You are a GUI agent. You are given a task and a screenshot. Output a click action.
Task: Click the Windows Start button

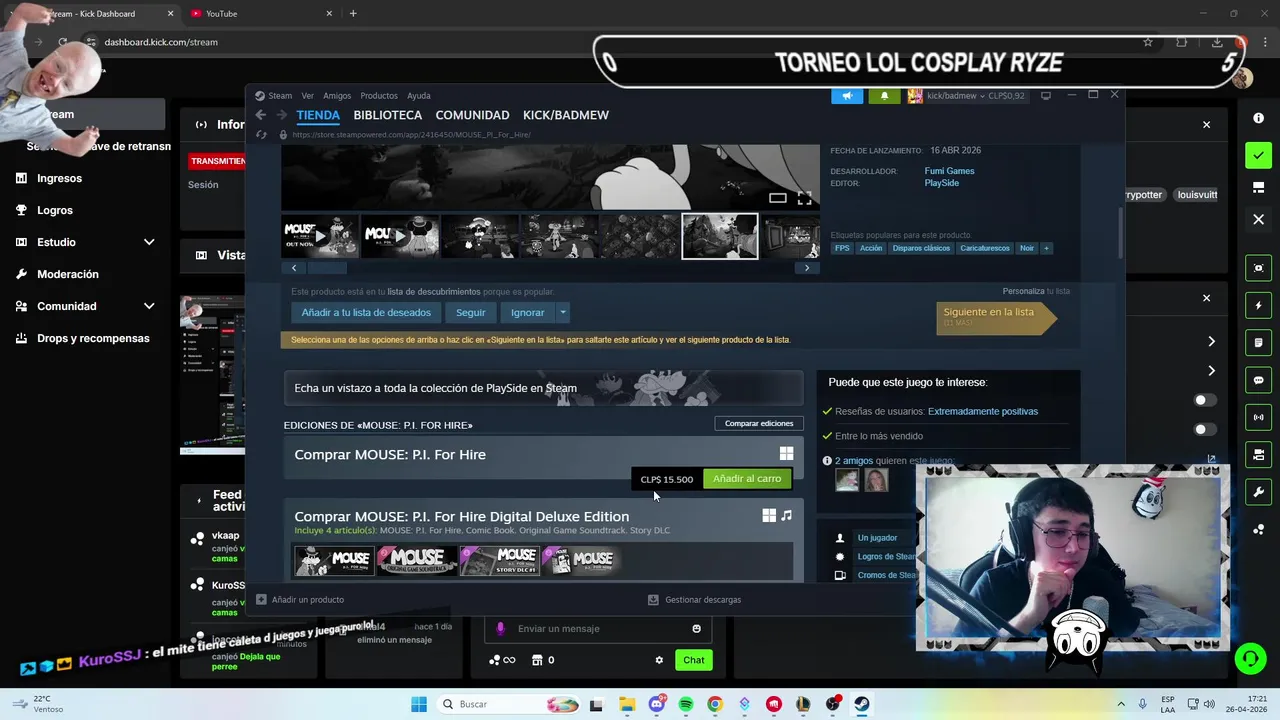tap(419, 704)
